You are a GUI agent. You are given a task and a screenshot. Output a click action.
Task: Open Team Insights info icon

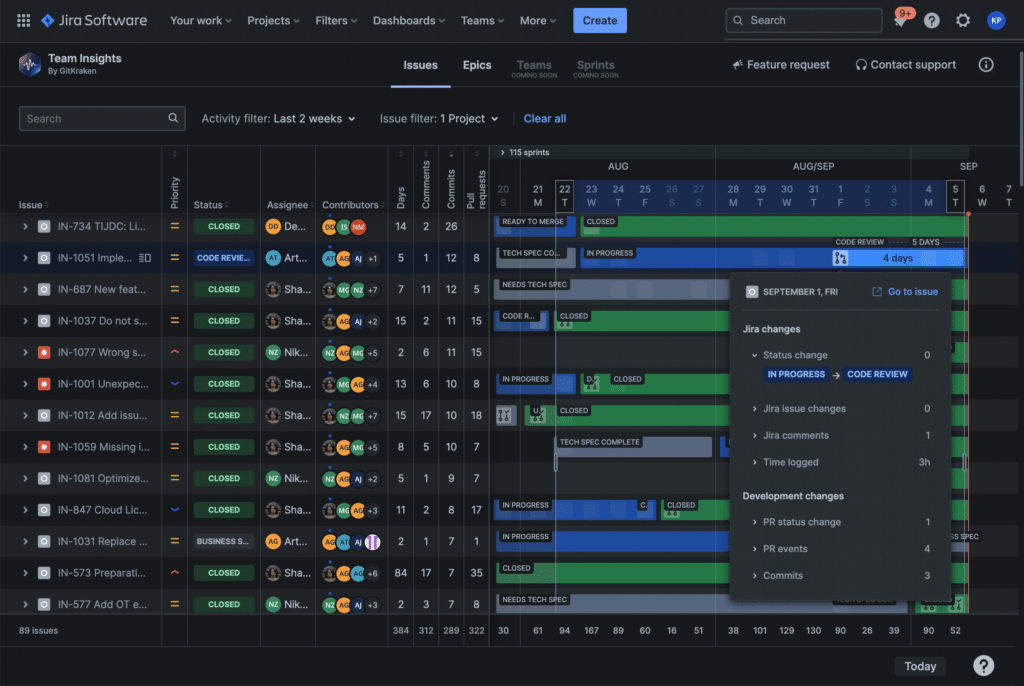[x=986, y=65]
